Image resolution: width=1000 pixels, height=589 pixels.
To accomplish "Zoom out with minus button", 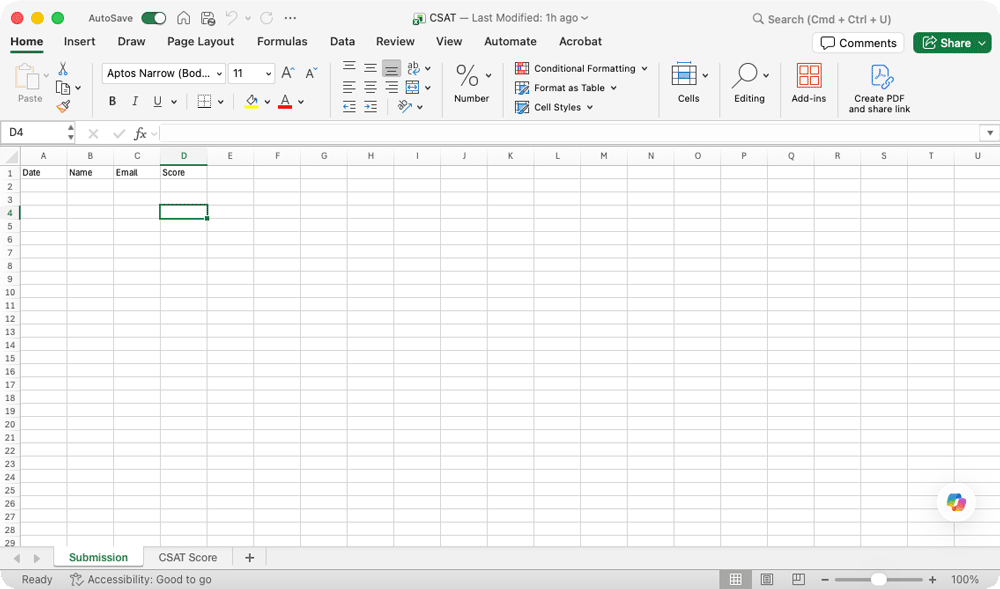I will click(x=825, y=579).
